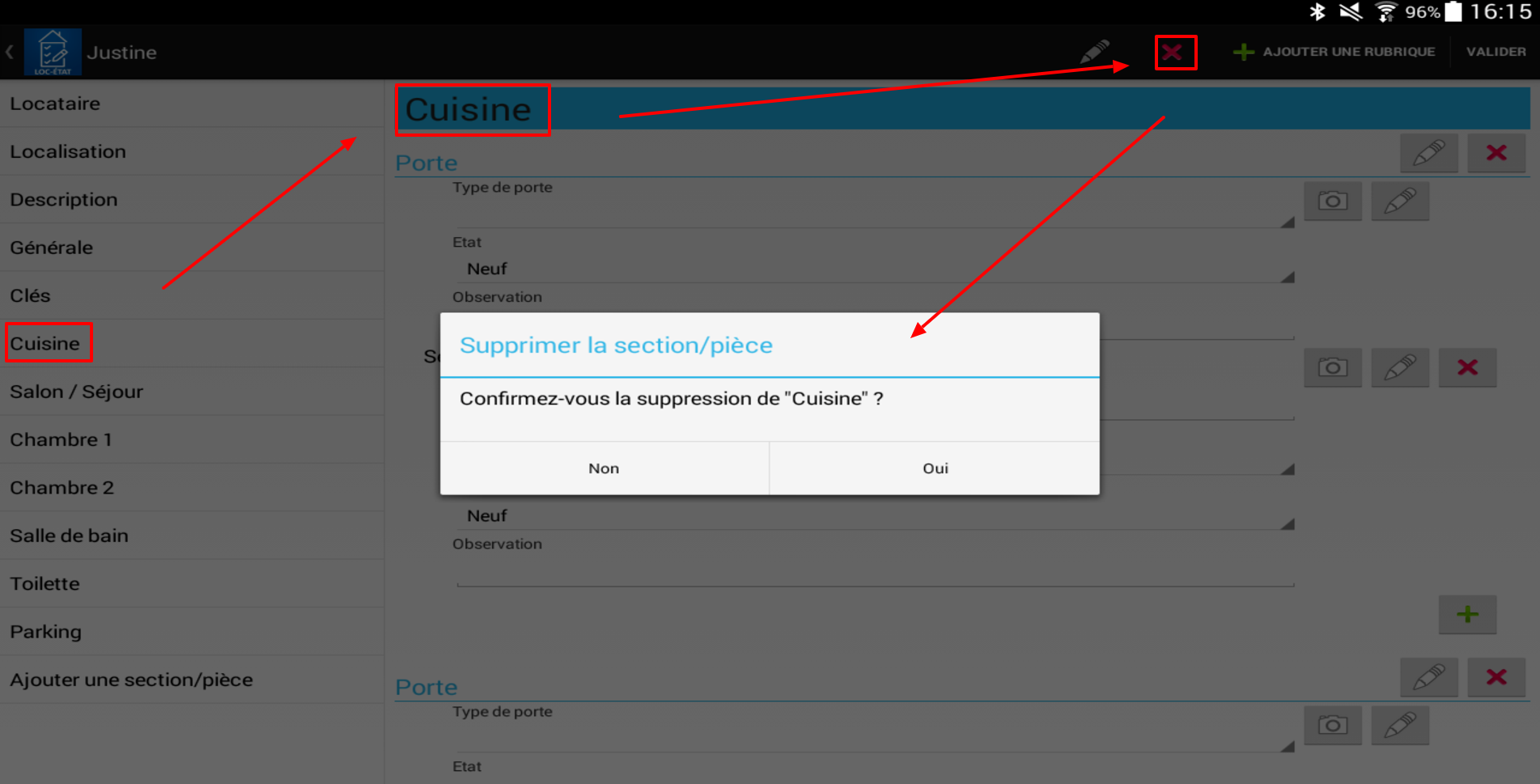The width and height of the screenshot is (1540, 784).
Task: Delete the first Porte rubrique with red X
Action: pos(1496,153)
